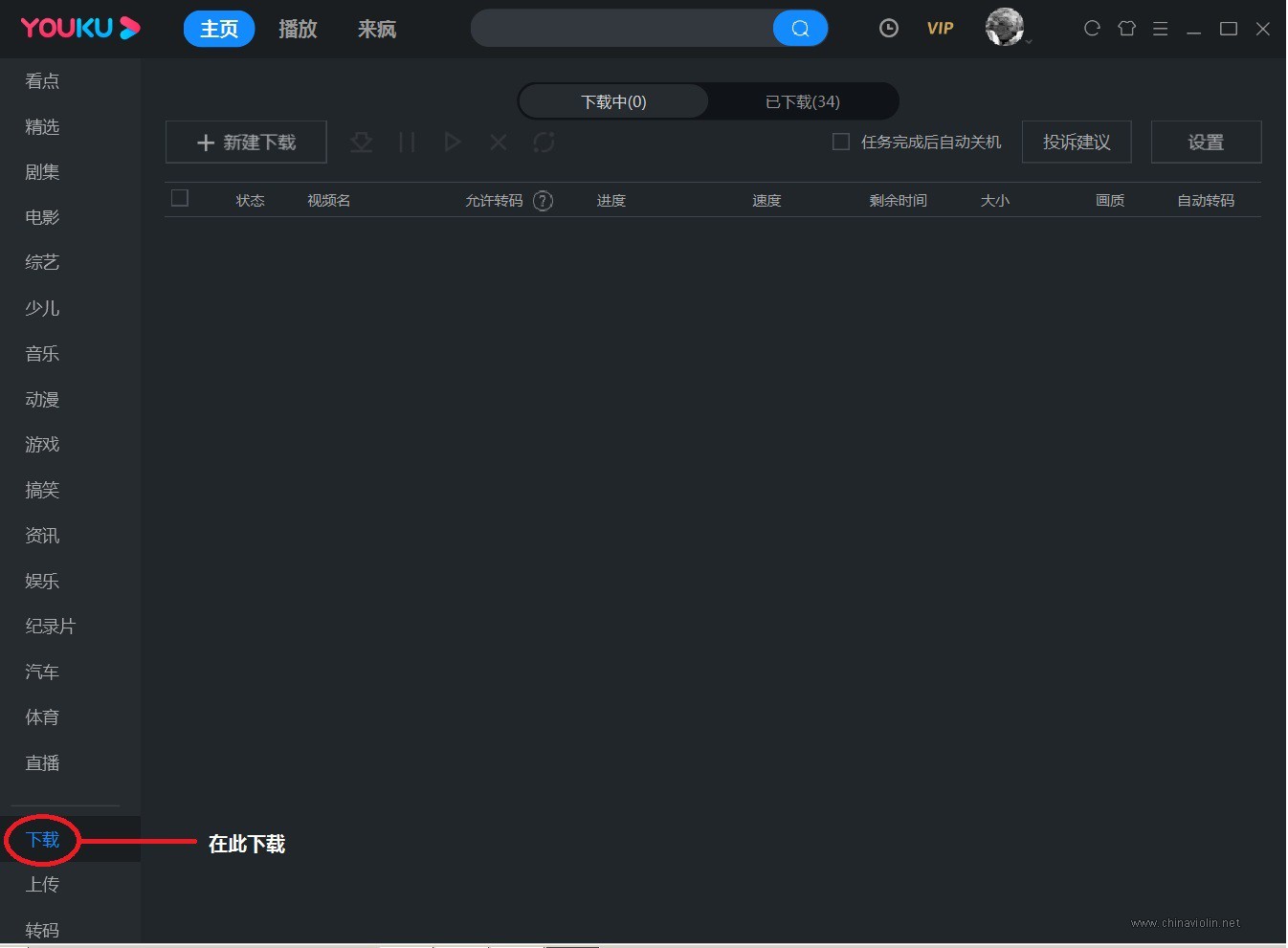Open 综艺 in the sidebar

point(42,262)
